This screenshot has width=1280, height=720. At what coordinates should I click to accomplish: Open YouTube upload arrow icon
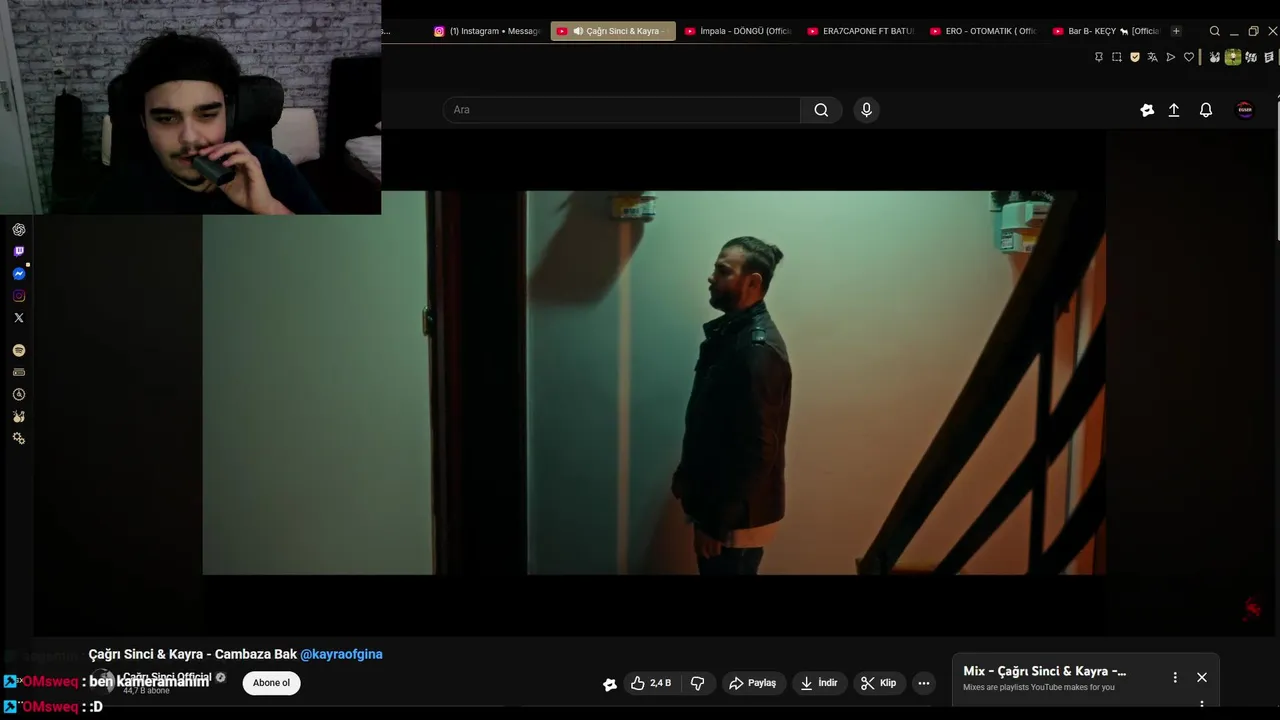coord(1174,110)
